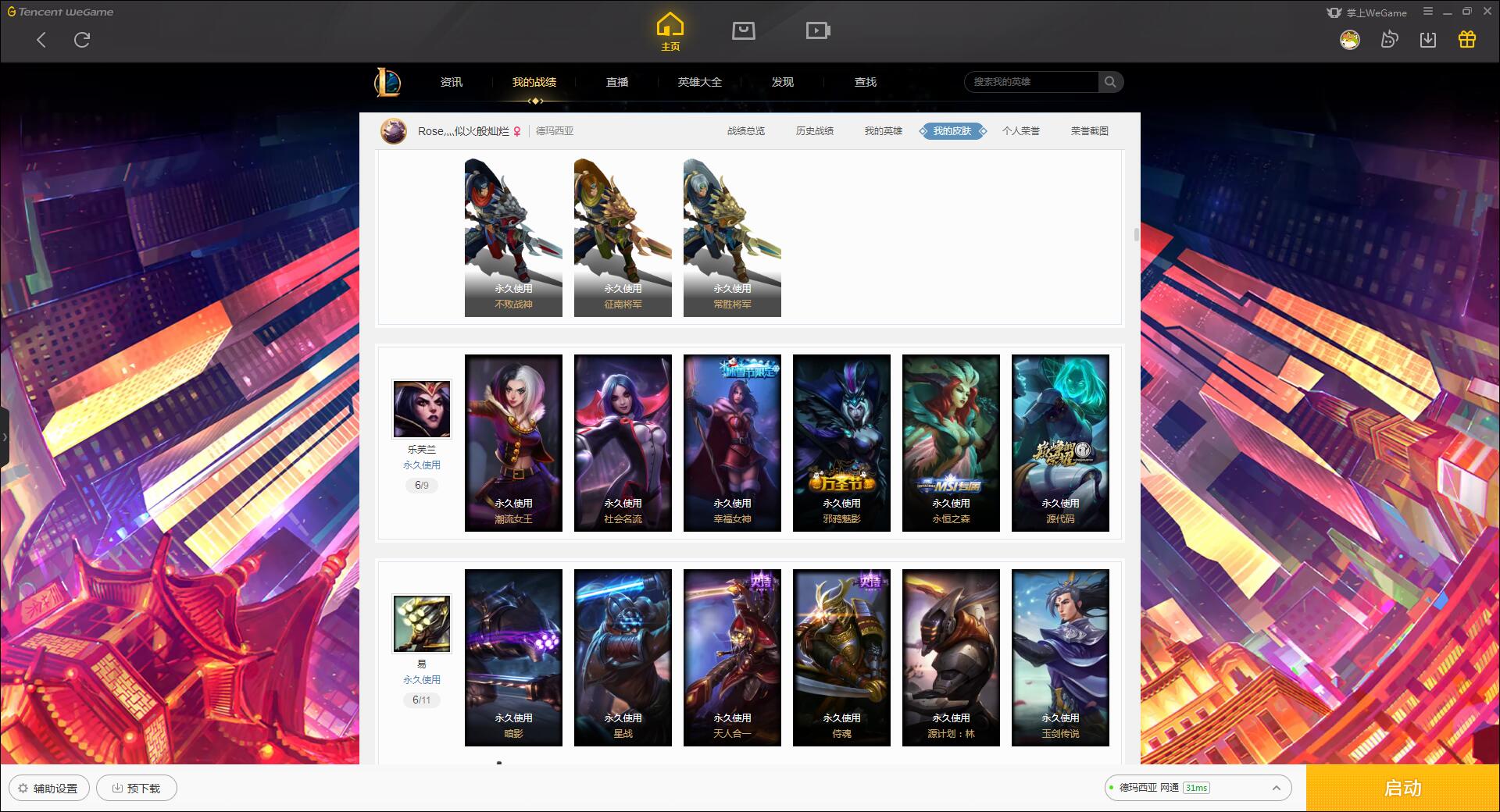
Task: Open the 英雄大全 menu item
Action: click(700, 82)
